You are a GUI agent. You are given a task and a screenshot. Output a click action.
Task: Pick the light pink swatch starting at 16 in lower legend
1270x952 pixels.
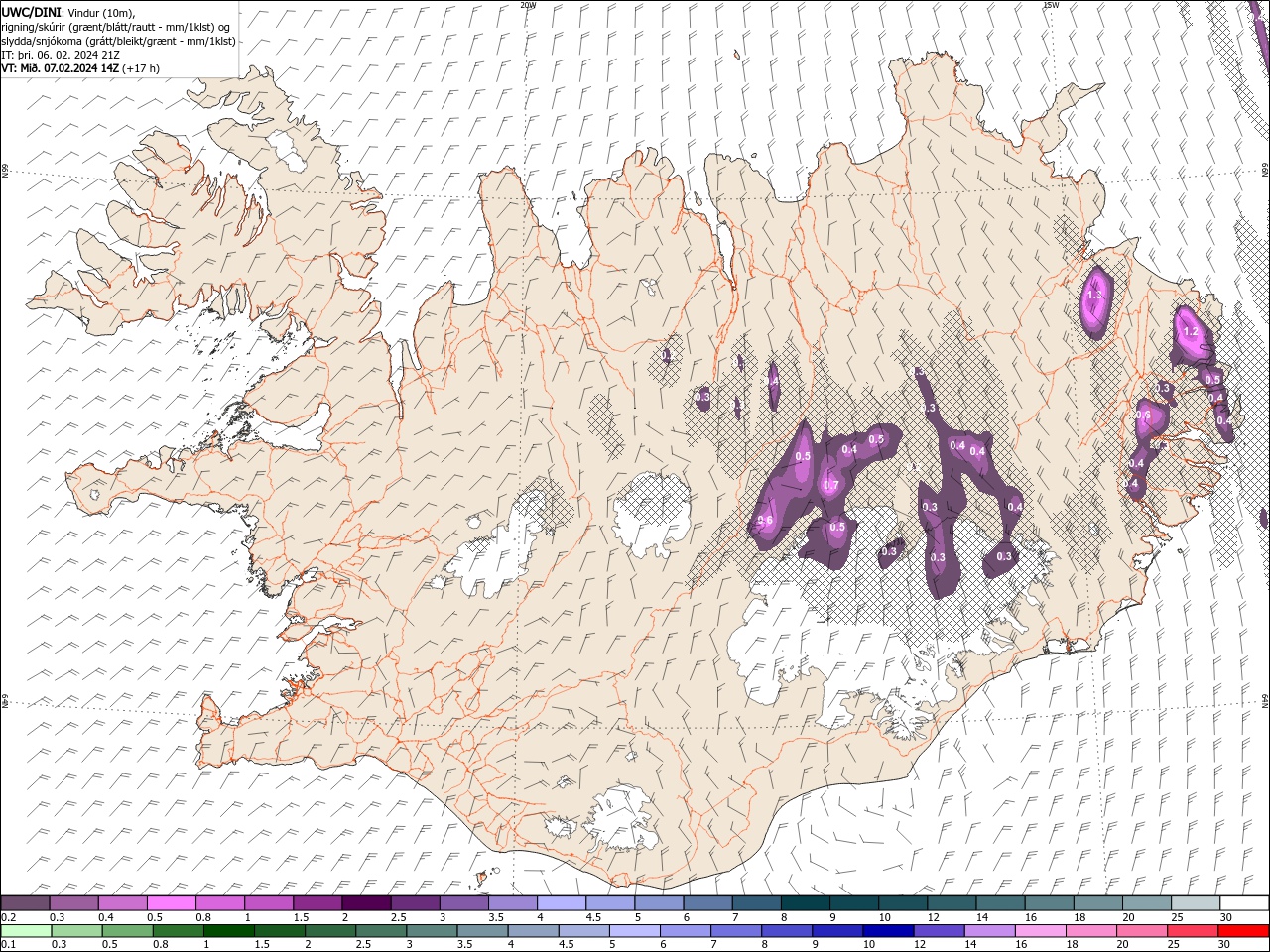pyautogui.click(x=1041, y=931)
